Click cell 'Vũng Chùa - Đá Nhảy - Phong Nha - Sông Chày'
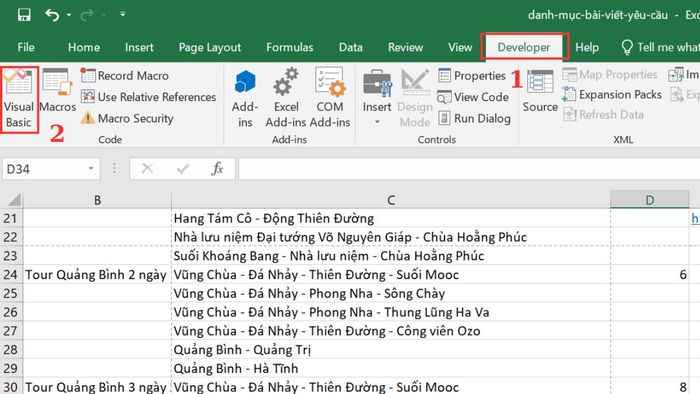 [391, 293]
